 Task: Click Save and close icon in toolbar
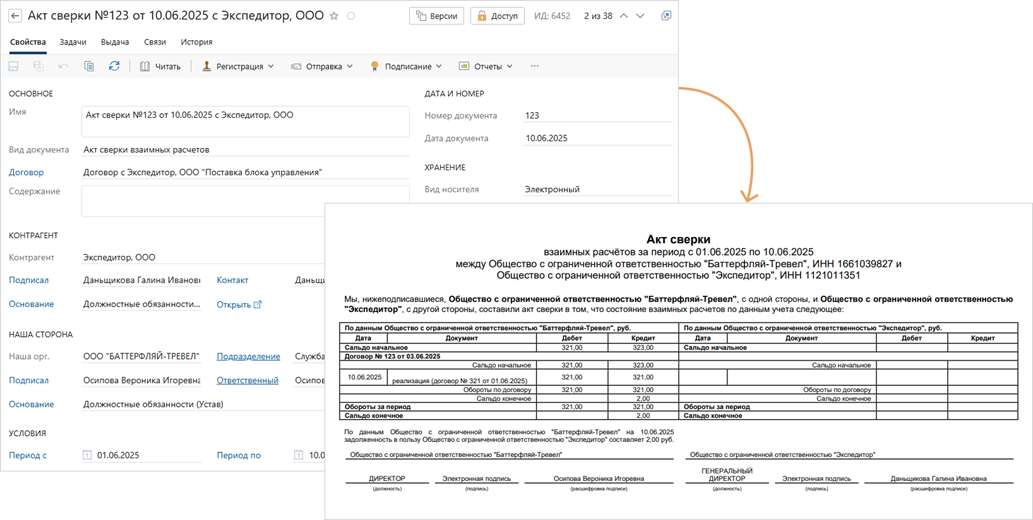(x=38, y=66)
